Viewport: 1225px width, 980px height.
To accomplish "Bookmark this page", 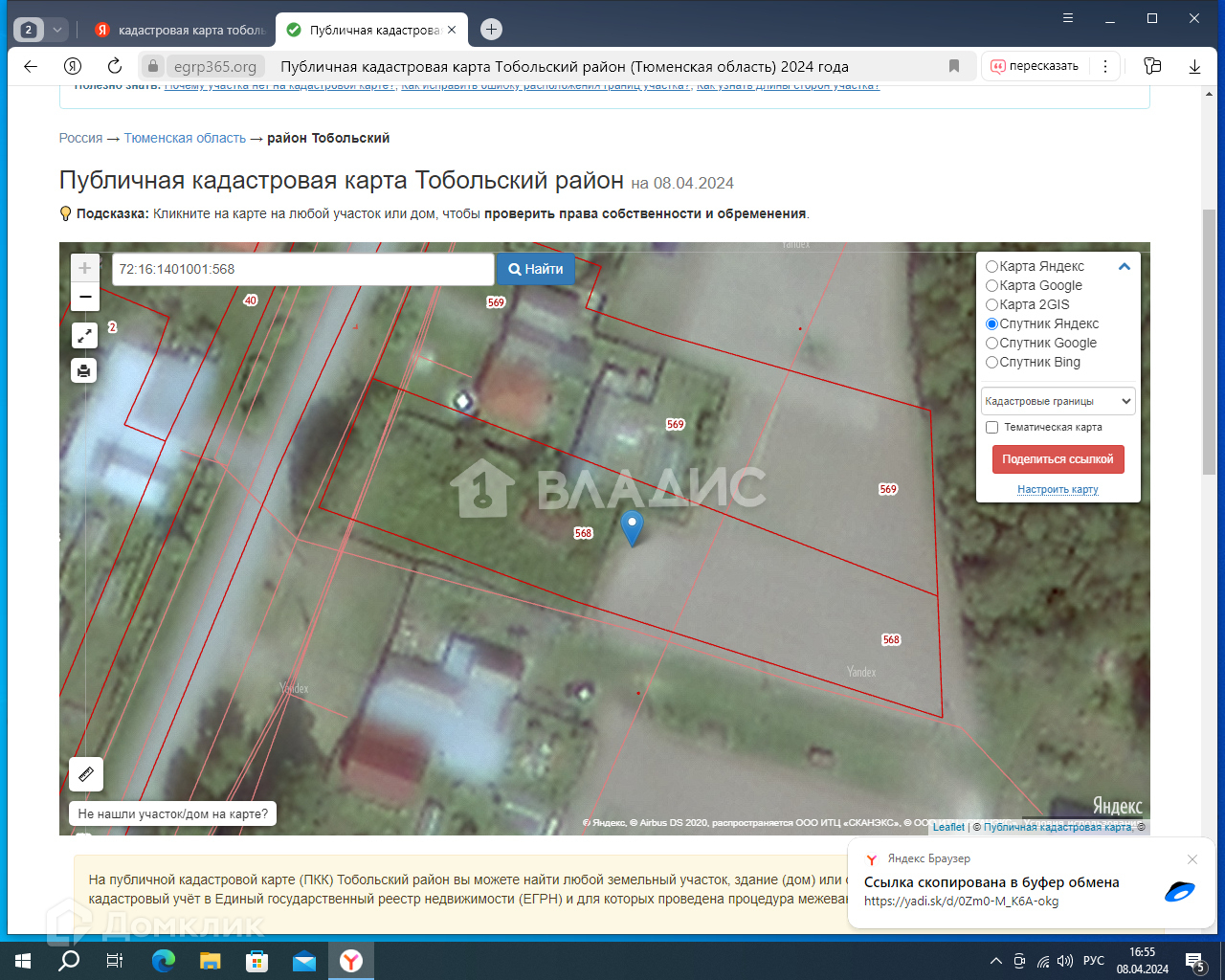I will coord(954,66).
